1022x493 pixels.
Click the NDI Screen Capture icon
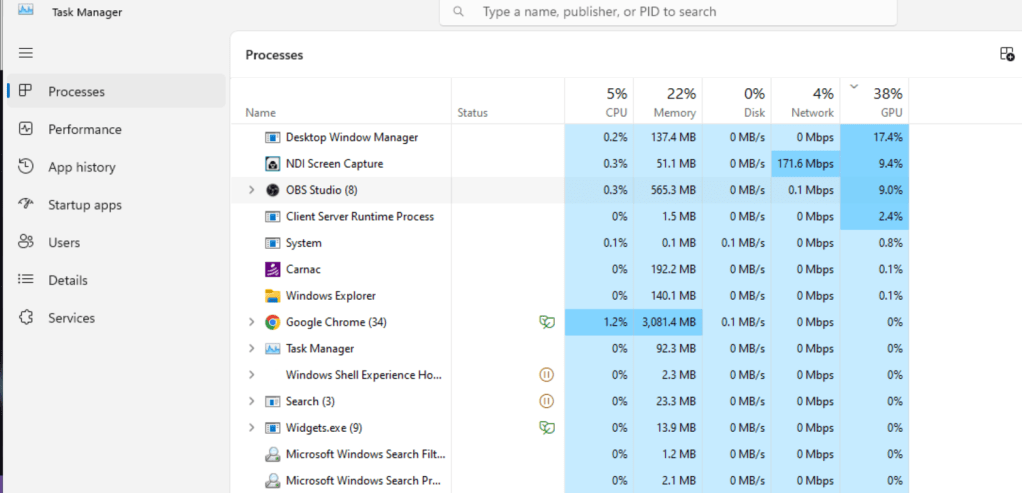[x=272, y=164]
